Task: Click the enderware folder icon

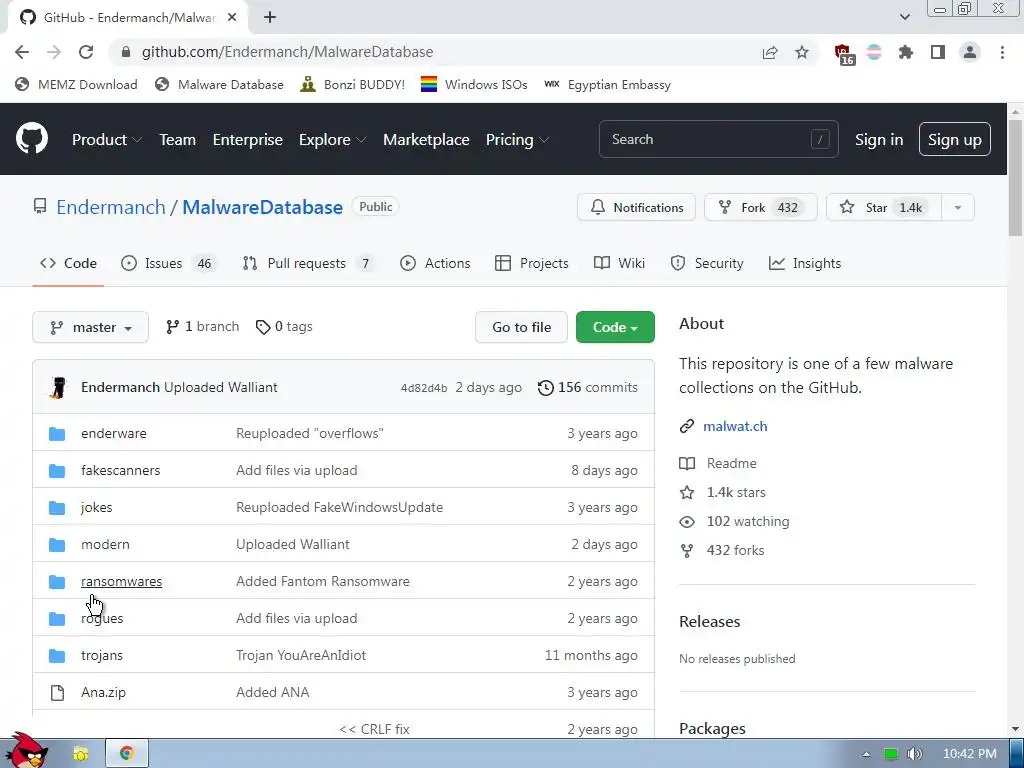Action: pos(57,434)
